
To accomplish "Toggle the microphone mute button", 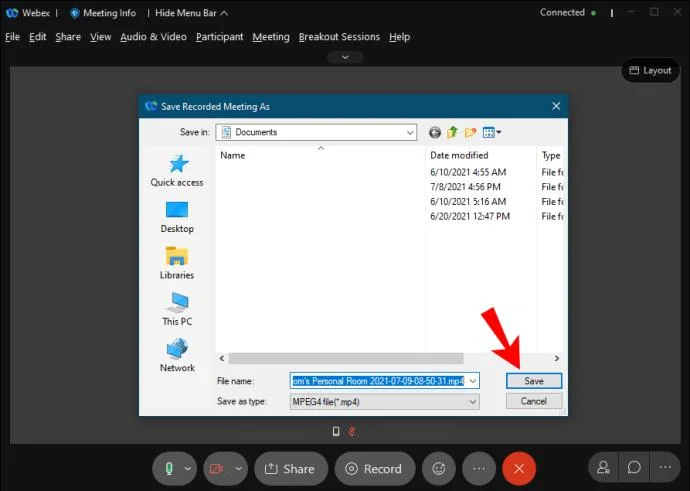I will (x=171, y=468).
